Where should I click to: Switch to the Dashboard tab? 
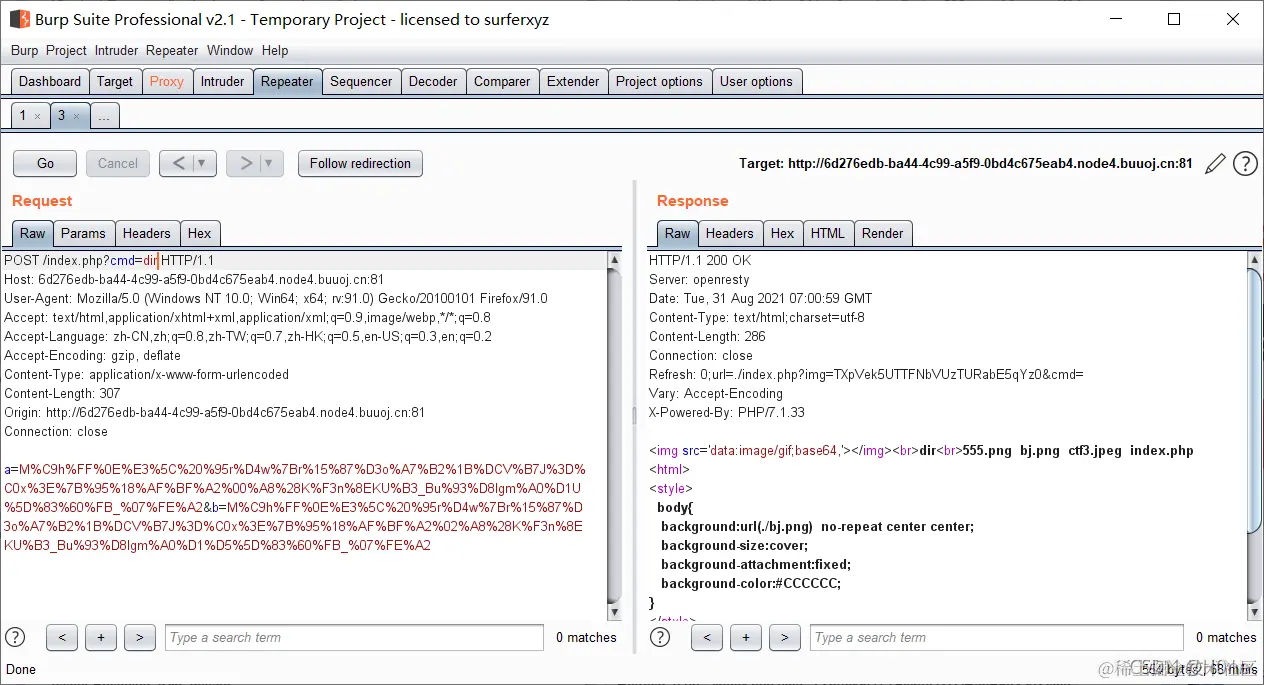pyautogui.click(x=50, y=82)
